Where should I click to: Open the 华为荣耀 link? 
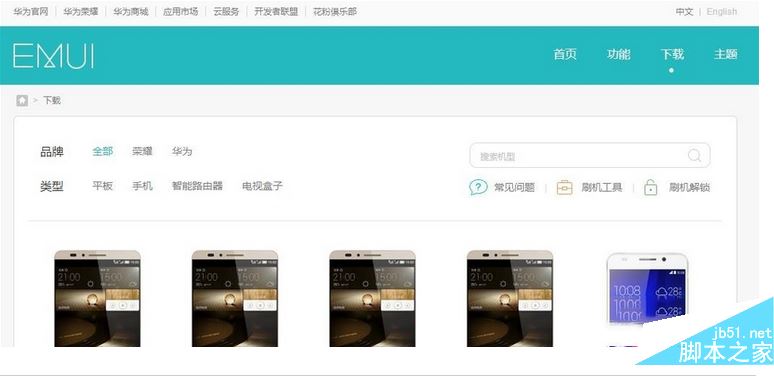[80, 11]
